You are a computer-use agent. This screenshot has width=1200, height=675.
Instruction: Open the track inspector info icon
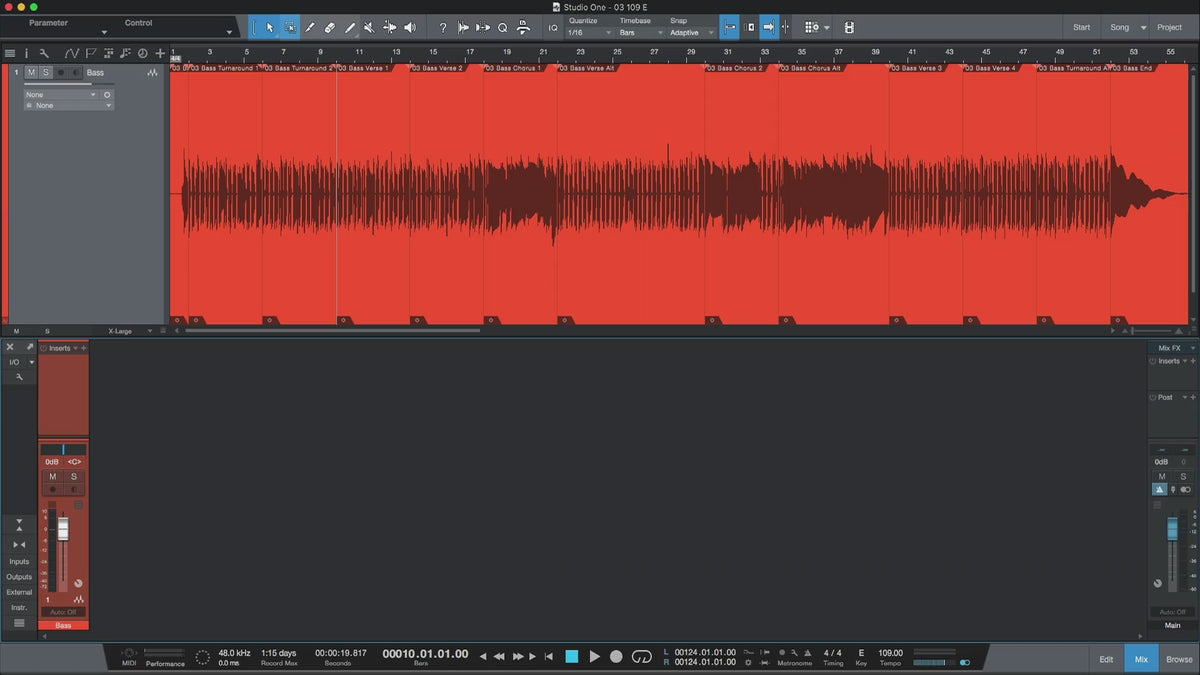tap(27, 53)
